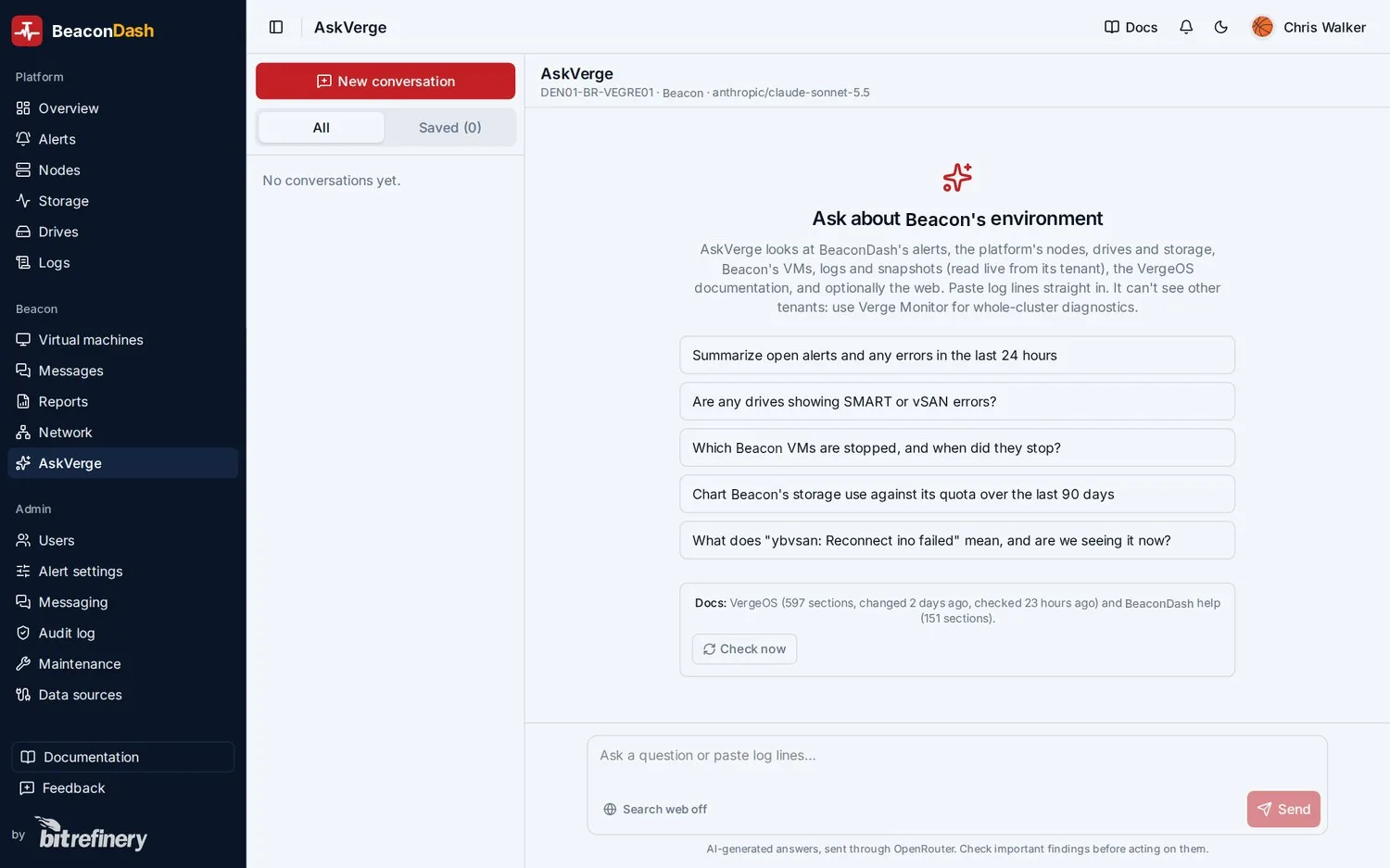
Task: Switch to the Saved (0) tab
Action: [450, 128]
